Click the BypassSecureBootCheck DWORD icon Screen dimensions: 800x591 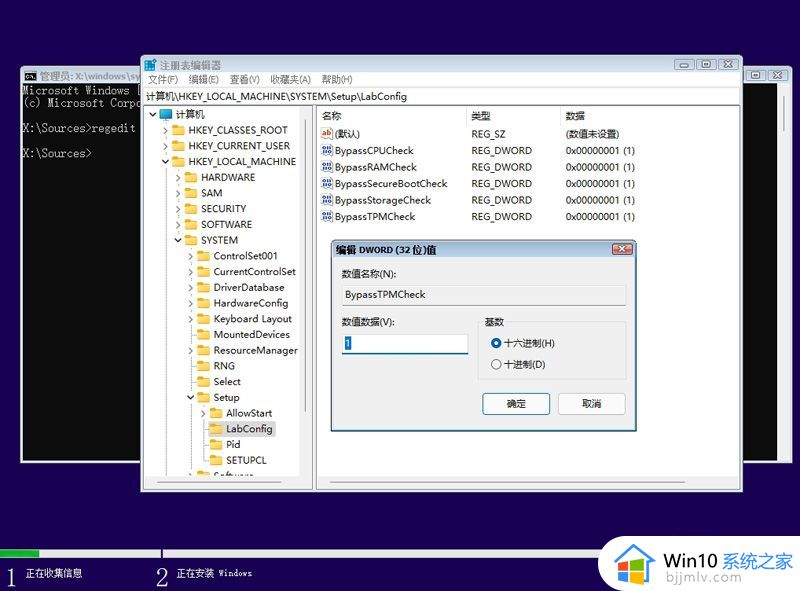coord(327,183)
